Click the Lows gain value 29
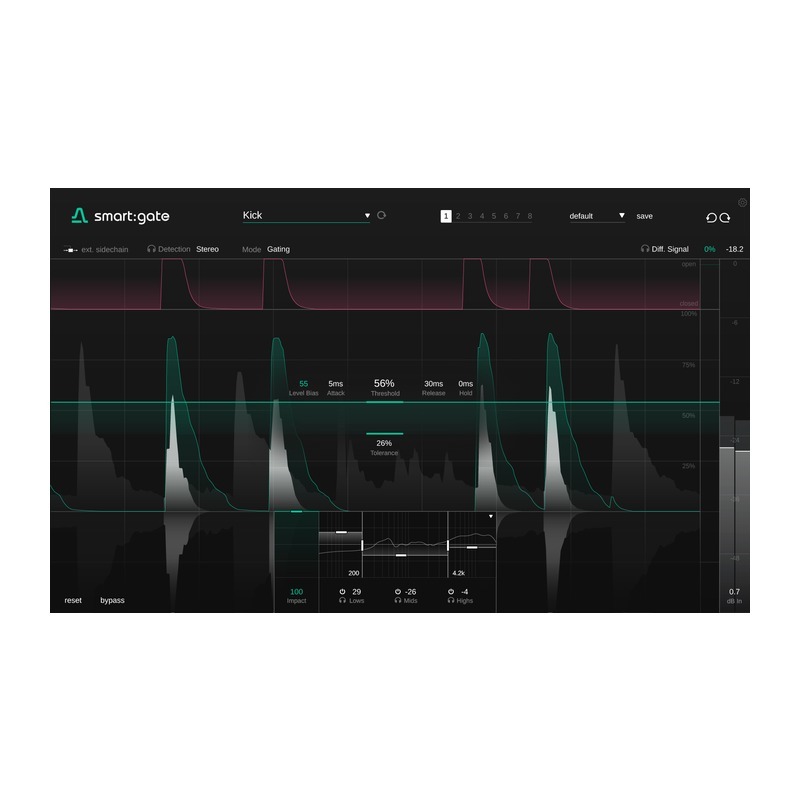Image resolution: width=800 pixels, height=800 pixels. (357, 592)
